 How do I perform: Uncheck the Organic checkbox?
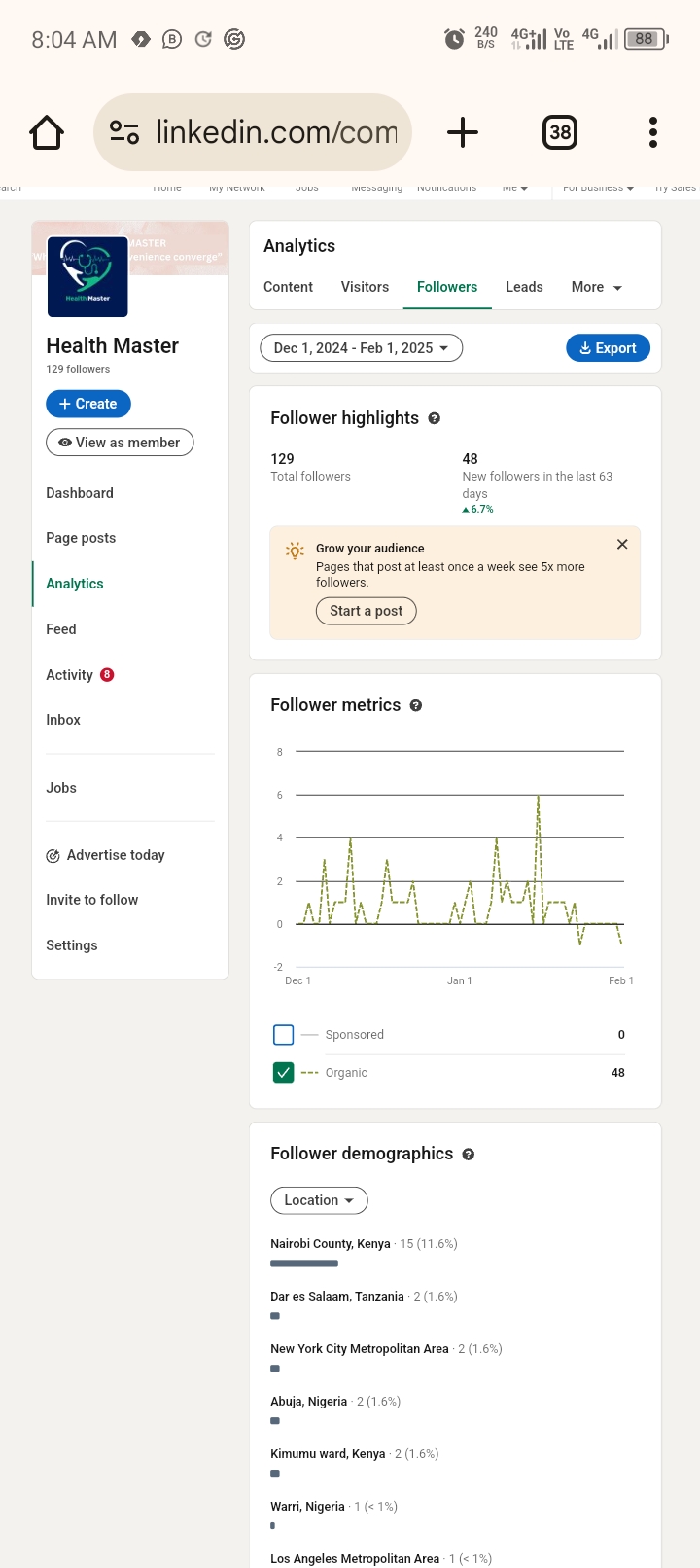click(284, 1073)
